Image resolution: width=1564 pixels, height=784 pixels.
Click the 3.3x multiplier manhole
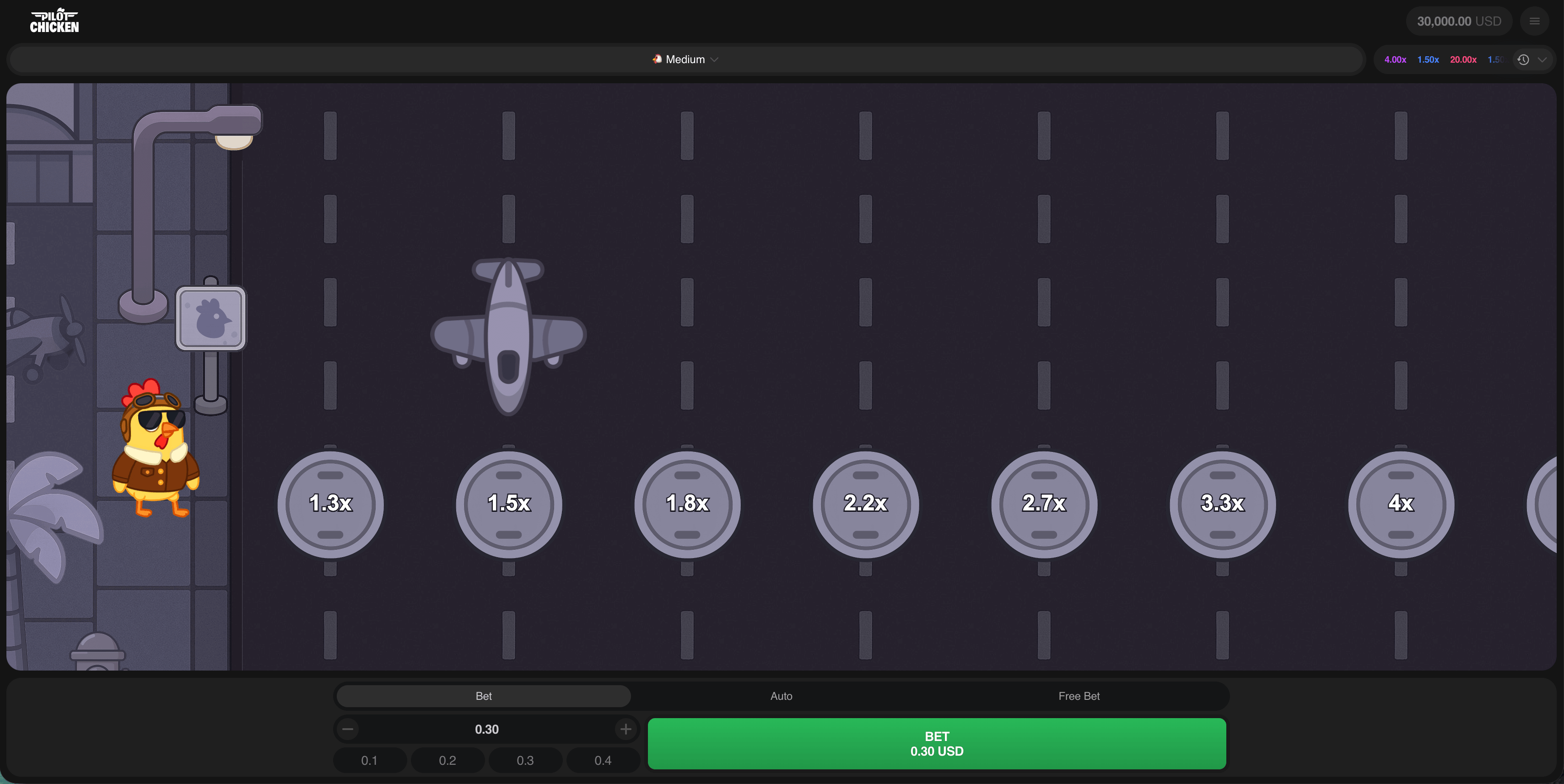[x=1223, y=504]
